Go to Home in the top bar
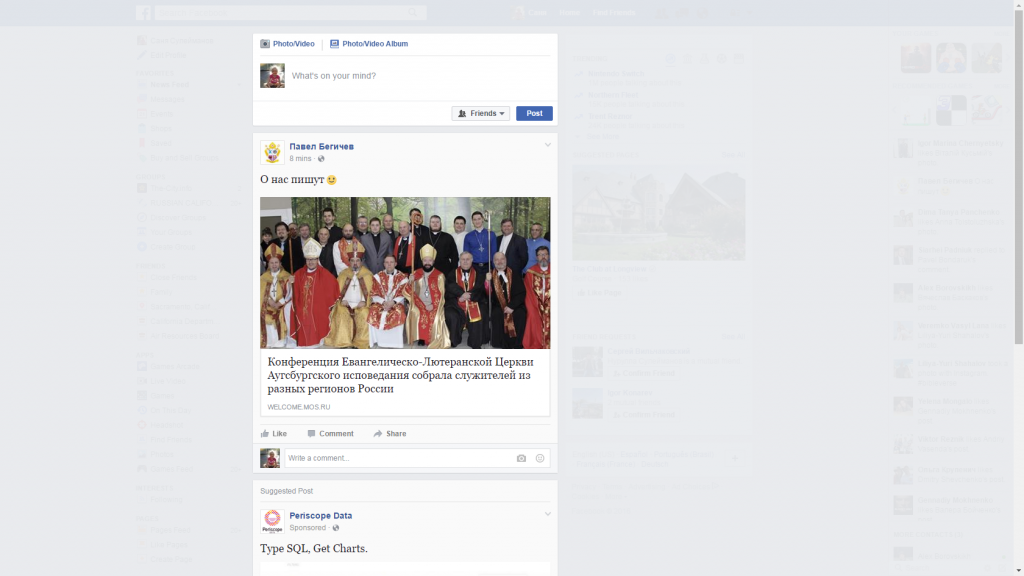 tap(569, 12)
